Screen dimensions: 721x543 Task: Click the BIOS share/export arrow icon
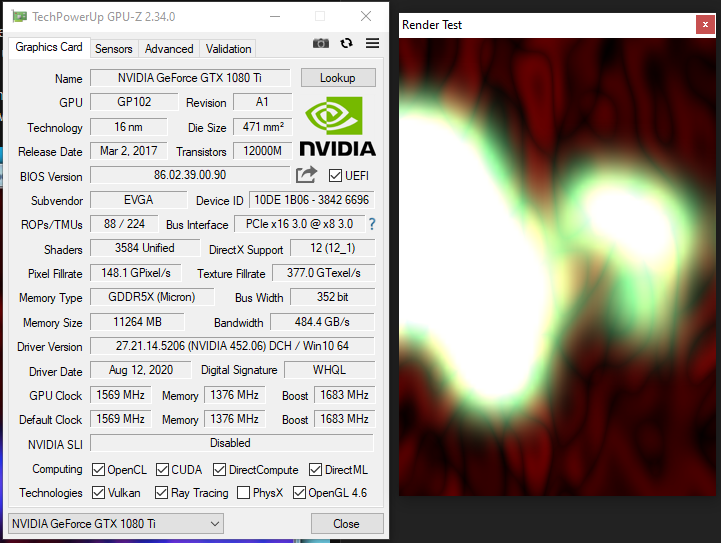307,175
